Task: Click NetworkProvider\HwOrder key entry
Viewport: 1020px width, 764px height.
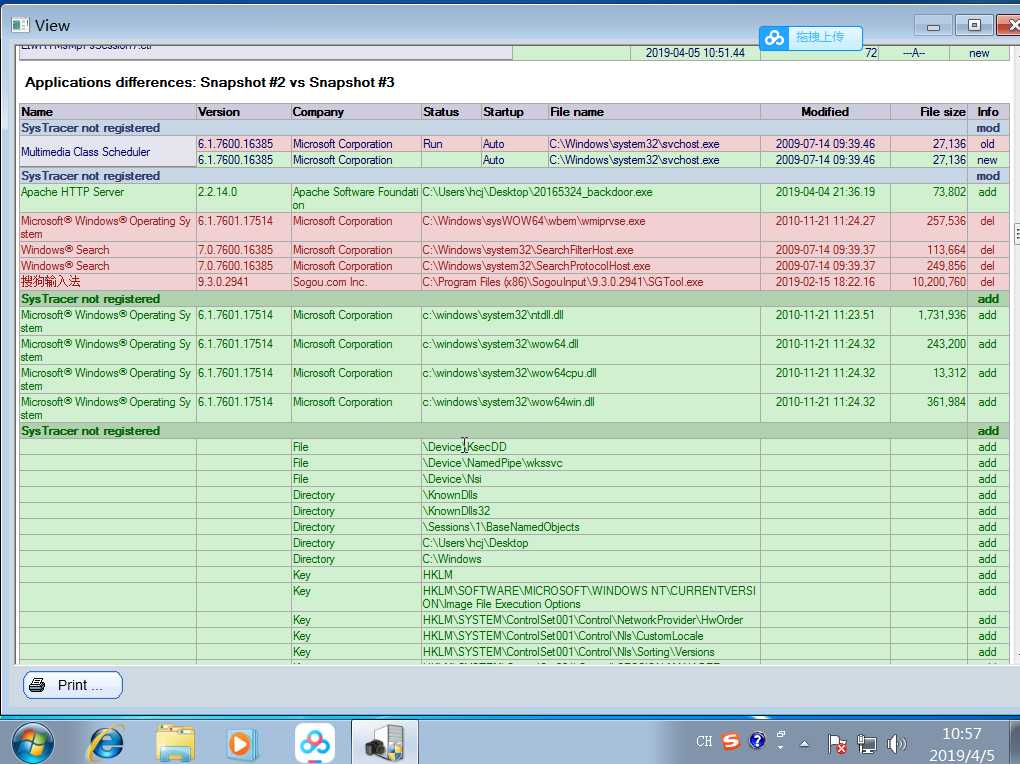Action: pos(583,620)
